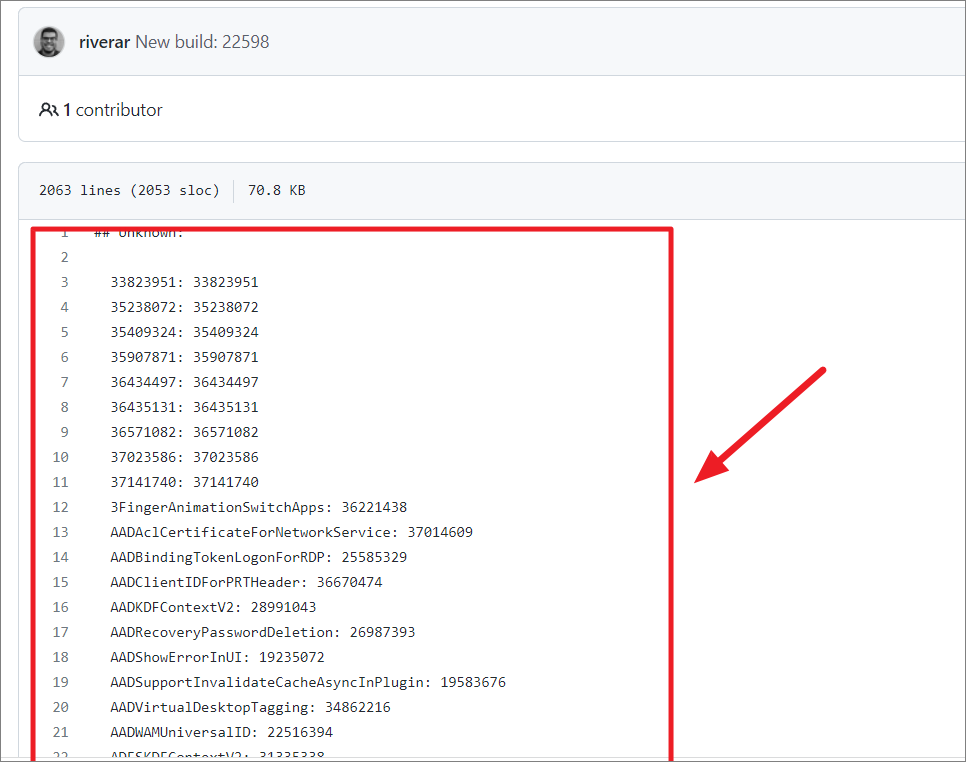Viewport: 966px width, 762px height.
Task: Select line 12 containing 3FingerAnimationSwitchApps
Action: 60,507
